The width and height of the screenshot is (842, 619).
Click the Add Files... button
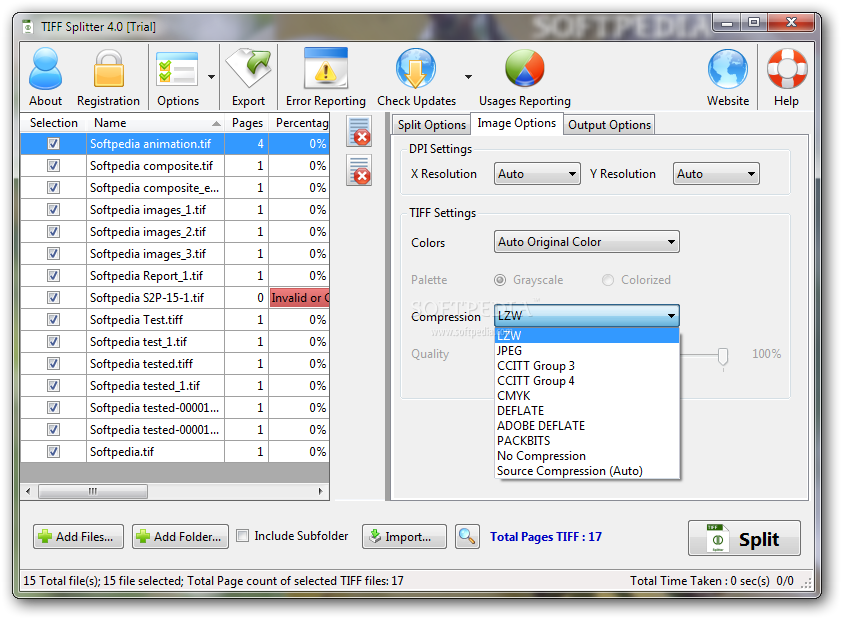coord(78,536)
